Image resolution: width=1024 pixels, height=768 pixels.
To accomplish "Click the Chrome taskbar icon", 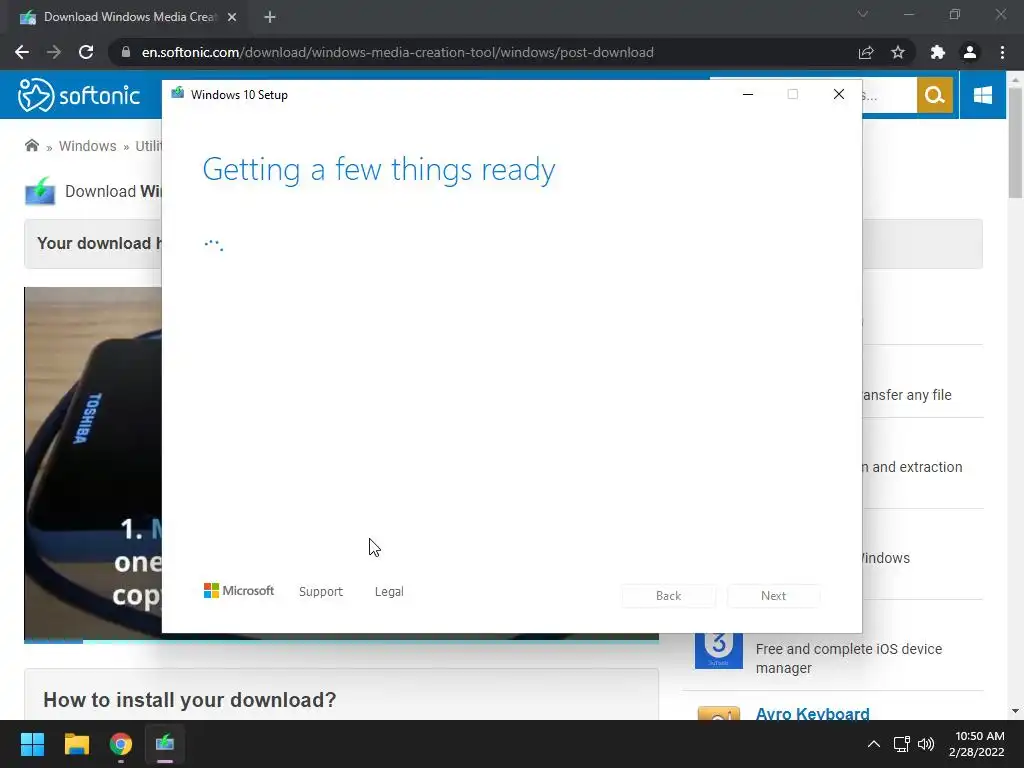I will click(x=121, y=744).
